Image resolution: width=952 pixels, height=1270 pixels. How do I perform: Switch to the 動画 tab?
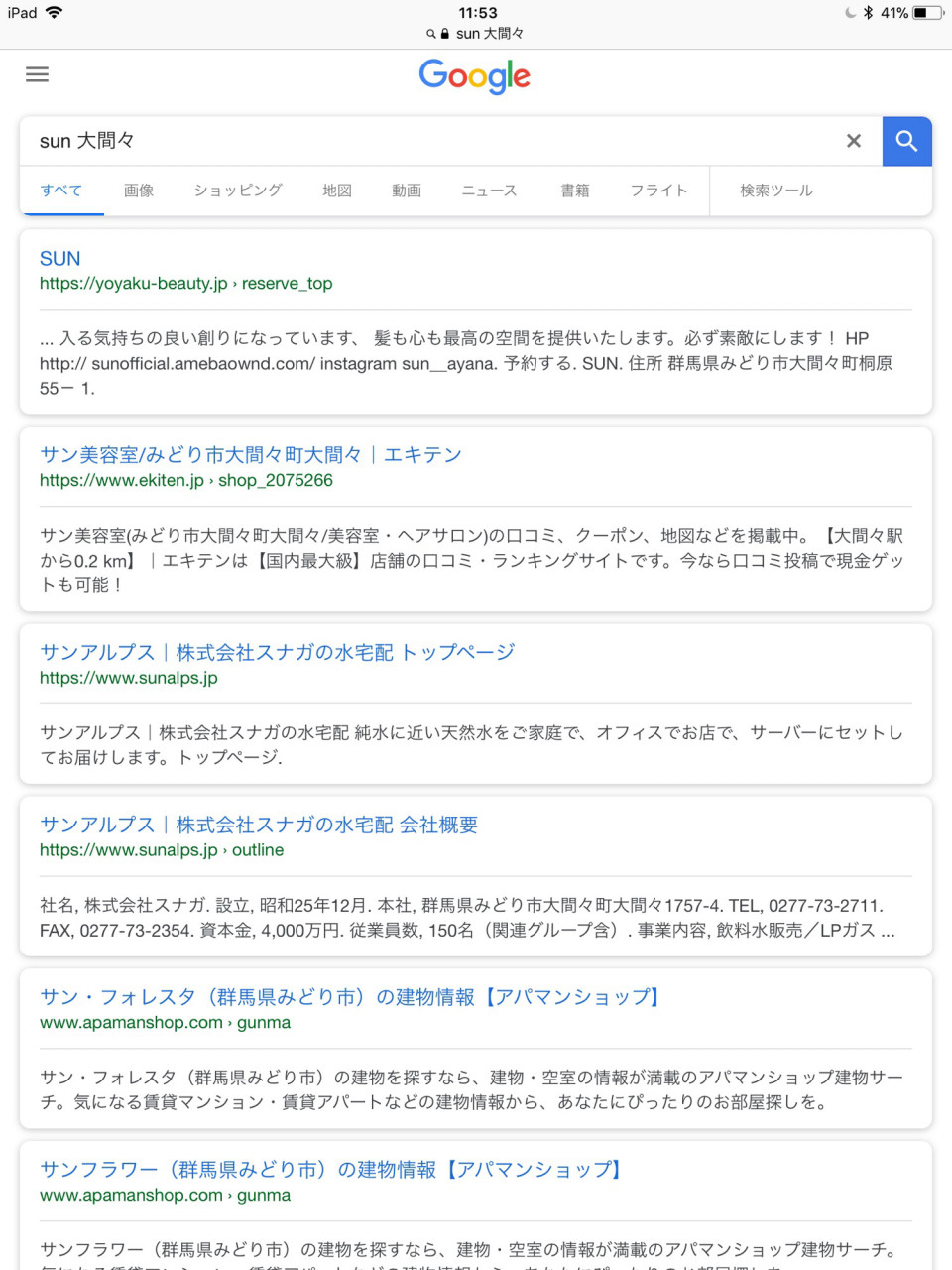pos(407,190)
